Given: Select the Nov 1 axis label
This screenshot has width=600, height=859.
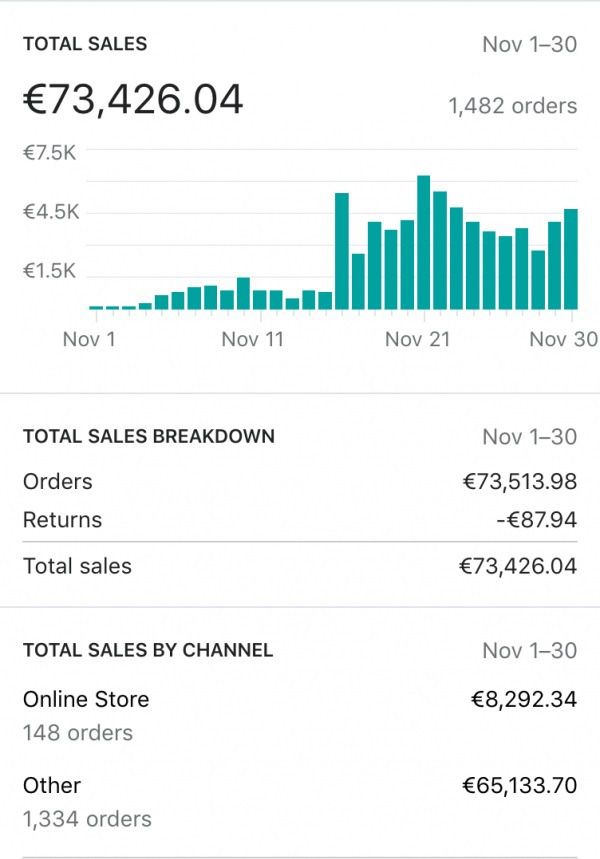Looking at the screenshot, I should [89, 339].
